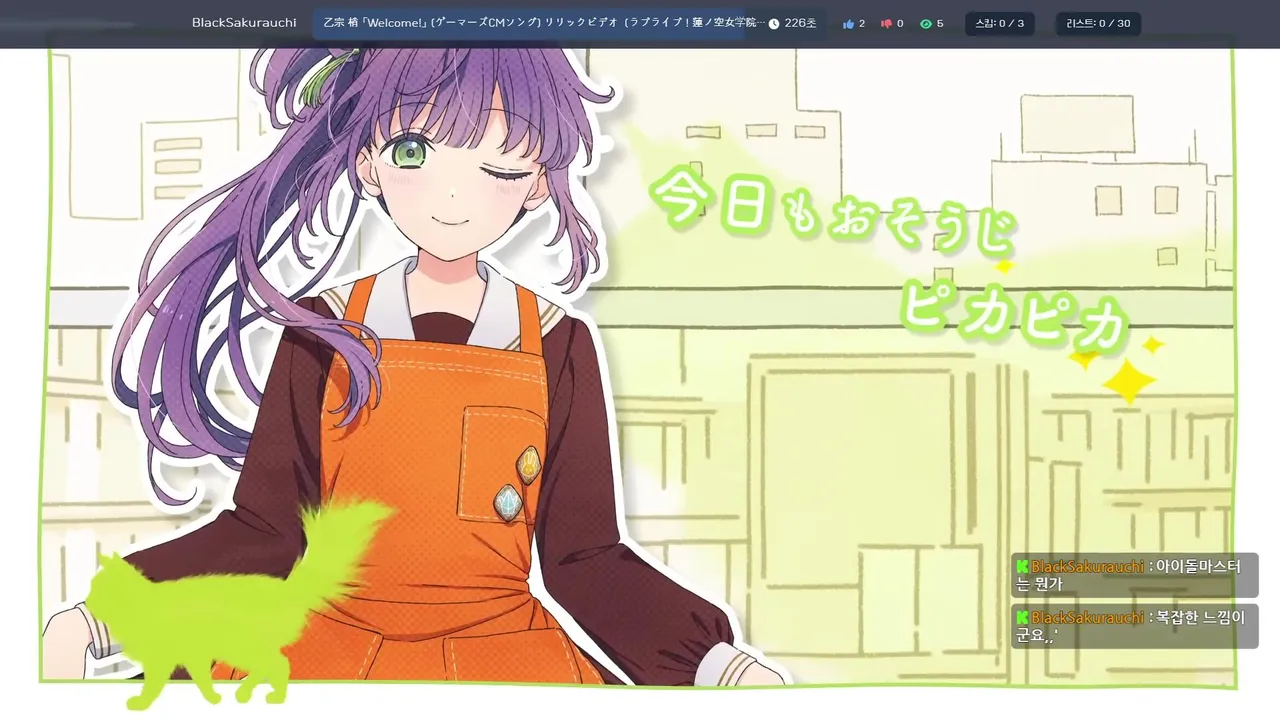The height and width of the screenshot is (720, 1280).
Task: Click the BlackSakurauchi name in the top bar
Action: [x=244, y=23]
